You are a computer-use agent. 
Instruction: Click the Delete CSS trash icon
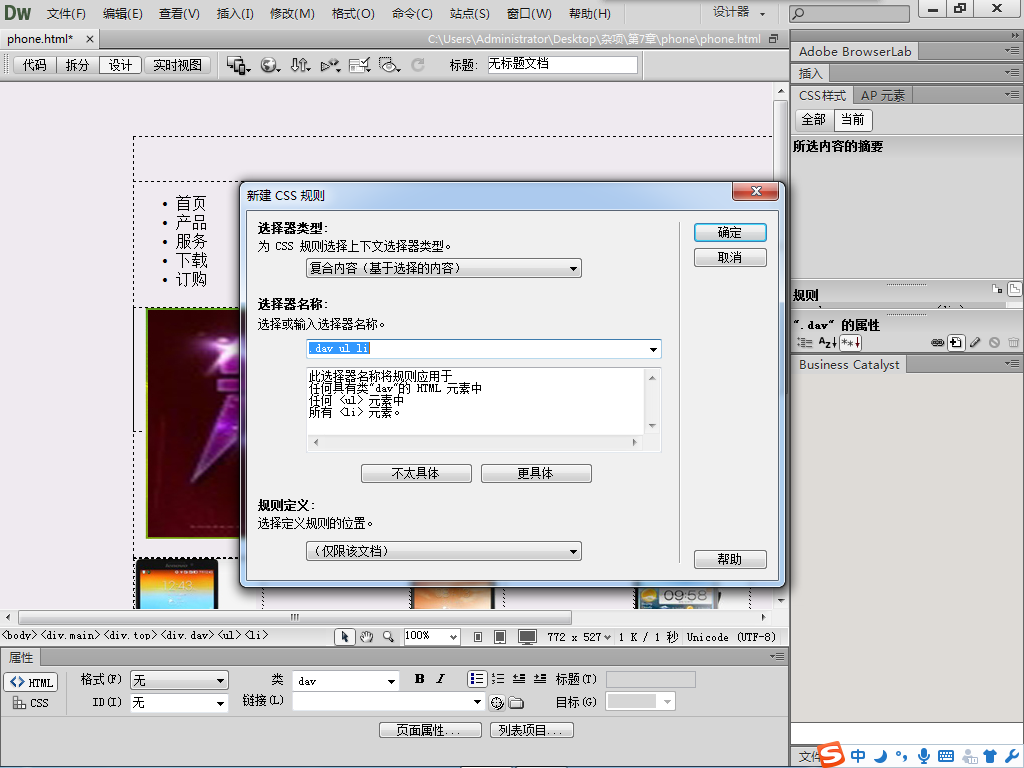click(x=1013, y=342)
